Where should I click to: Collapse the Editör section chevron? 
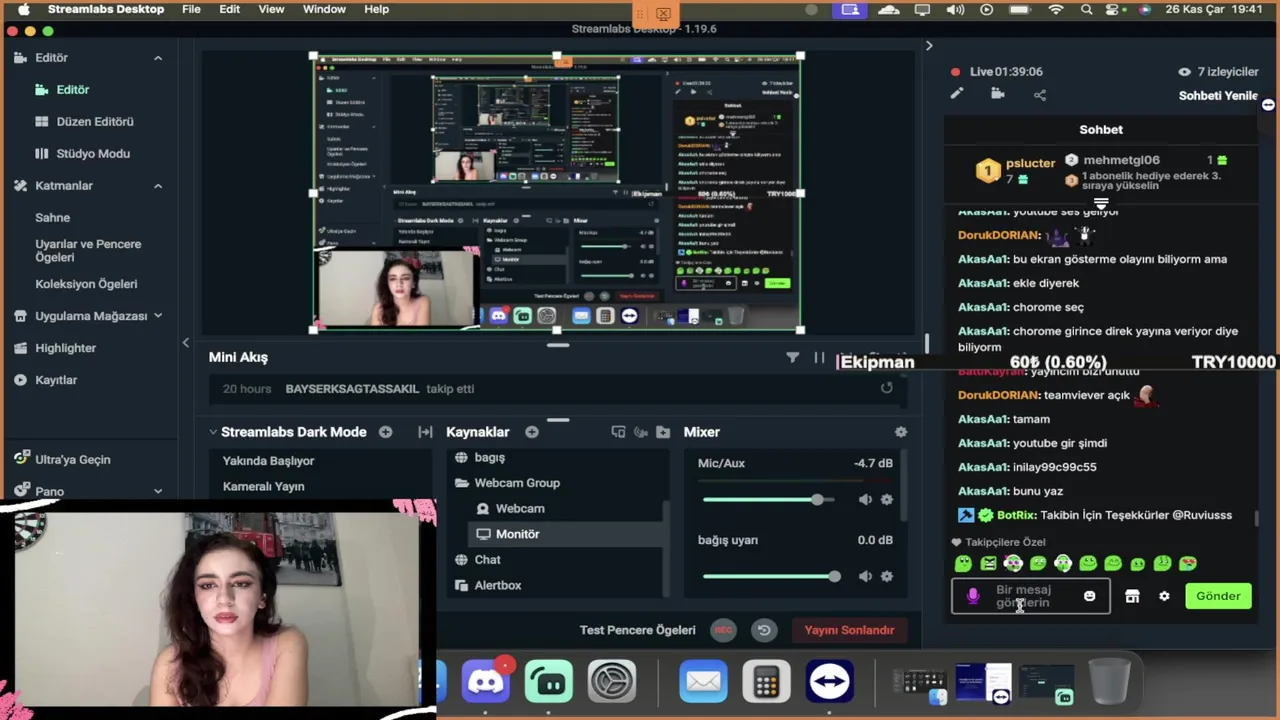tap(158, 58)
